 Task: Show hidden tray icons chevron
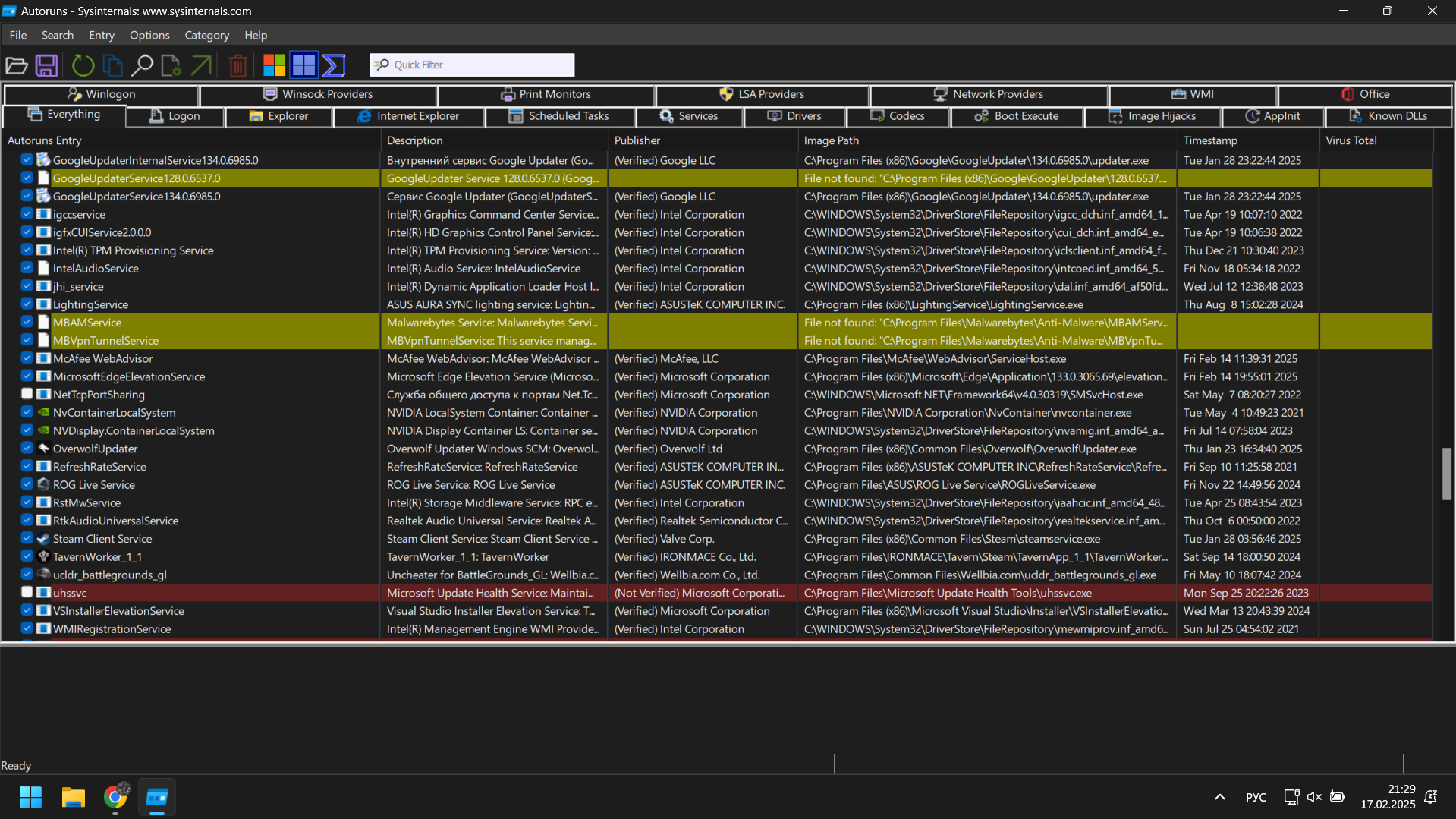pyautogui.click(x=1220, y=797)
